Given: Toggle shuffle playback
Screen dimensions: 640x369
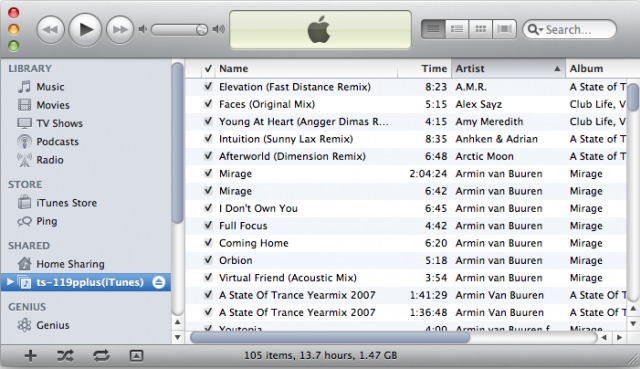Looking at the screenshot, I should coord(65,356).
